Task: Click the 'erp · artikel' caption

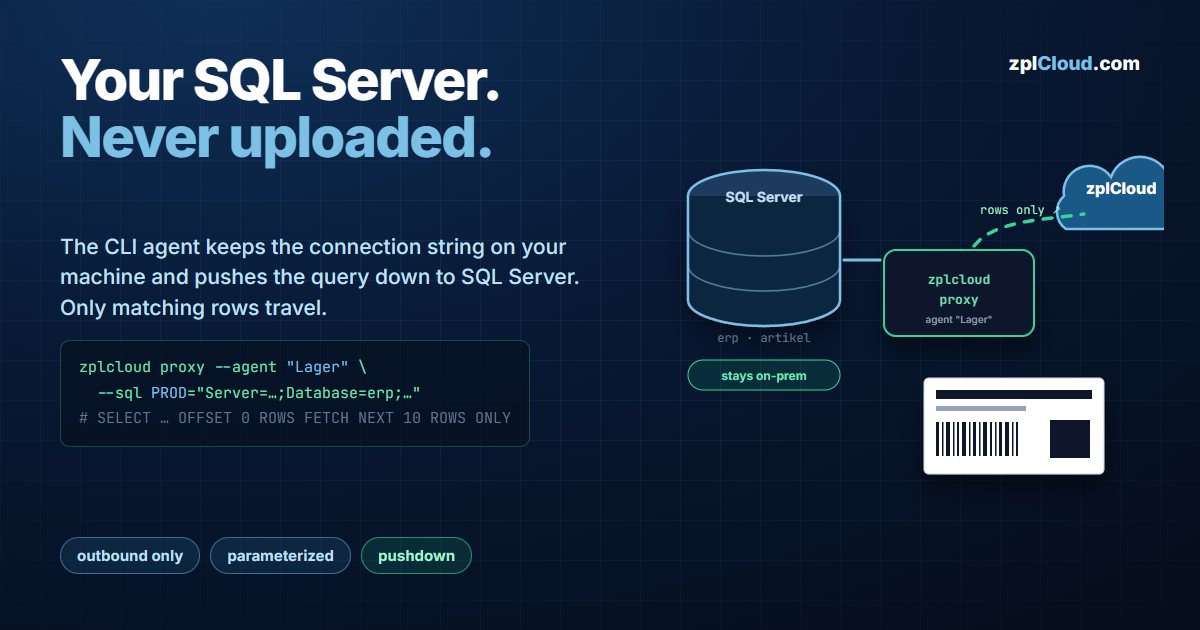Action: click(764, 338)
